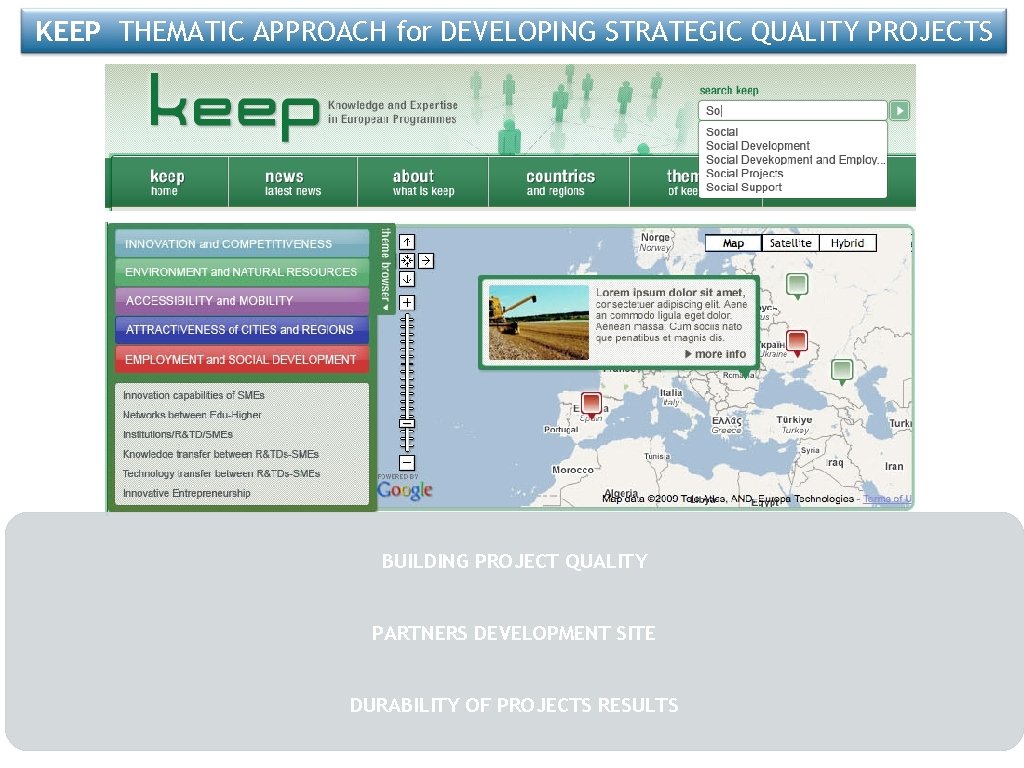Click the Terms of Use link on map

click(887, 499)
